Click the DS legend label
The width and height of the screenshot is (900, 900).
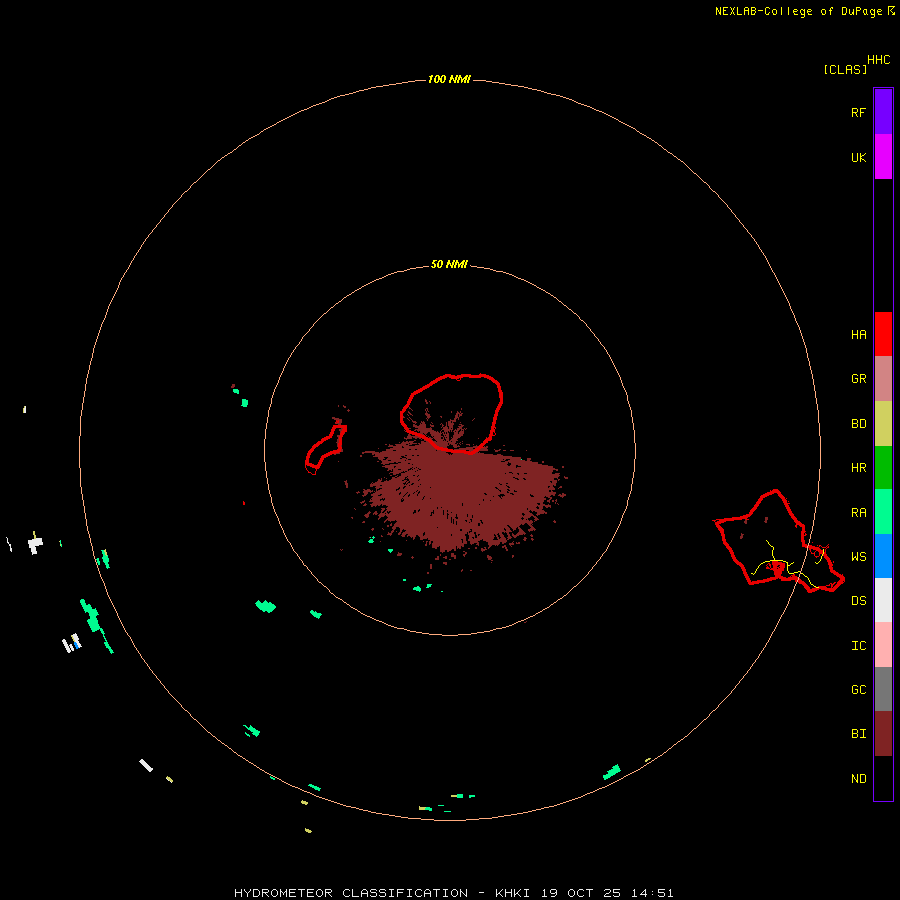(858, 601)
